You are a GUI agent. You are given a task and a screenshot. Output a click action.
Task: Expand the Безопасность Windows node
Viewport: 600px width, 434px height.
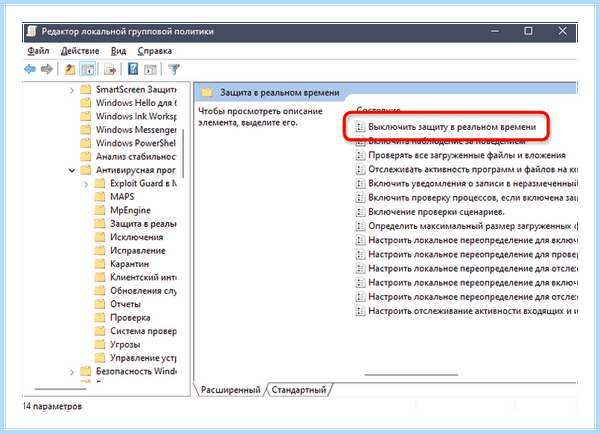(x=72, y=372)
